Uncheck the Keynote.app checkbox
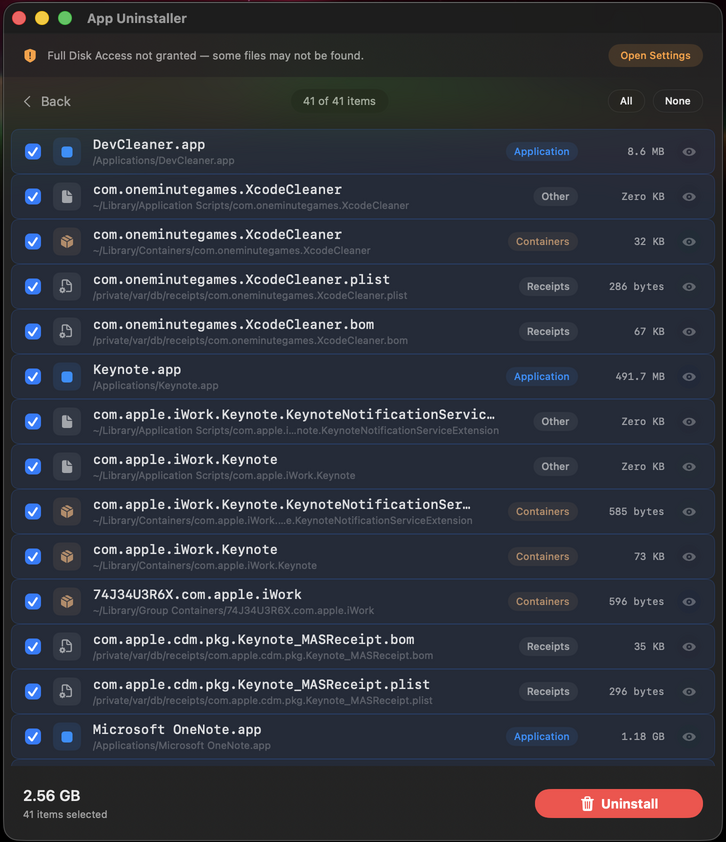The height and width of the screenshot is (842, 726). [x=33, y=377]
